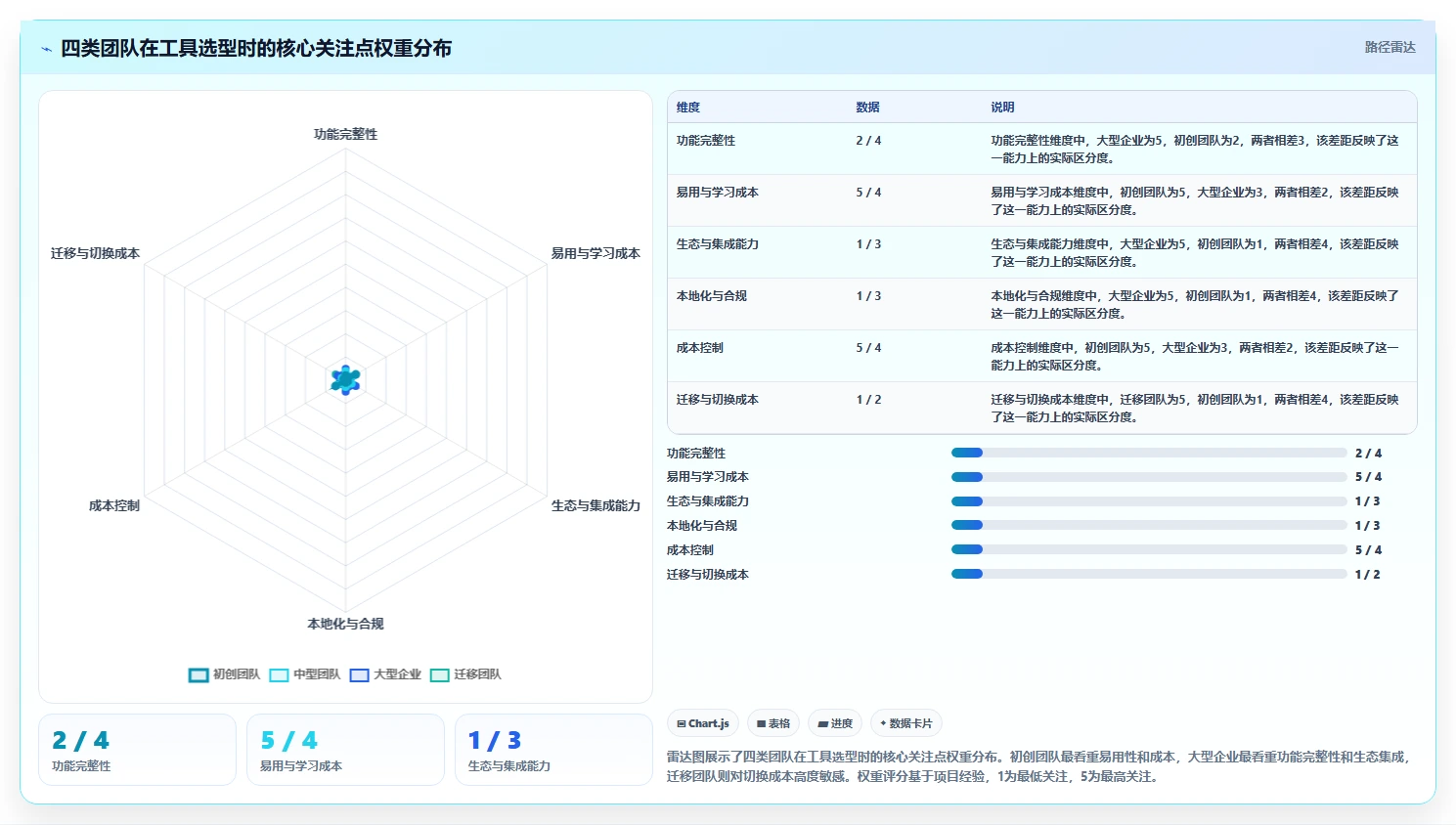Click the 迁移与切换成本 progress bar
The width and height of the screenshot is (1456, 825).
(1149, 574)
